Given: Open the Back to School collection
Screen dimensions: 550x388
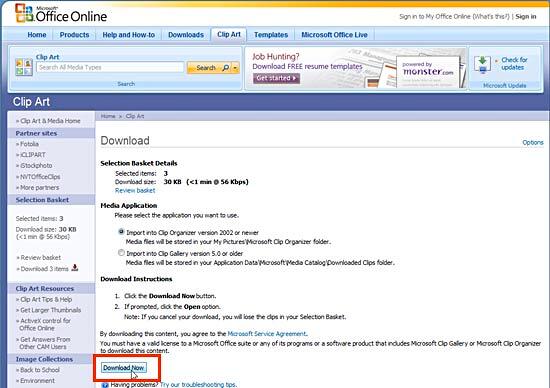Looking at the screenshot, I should (x=40, y=370).
